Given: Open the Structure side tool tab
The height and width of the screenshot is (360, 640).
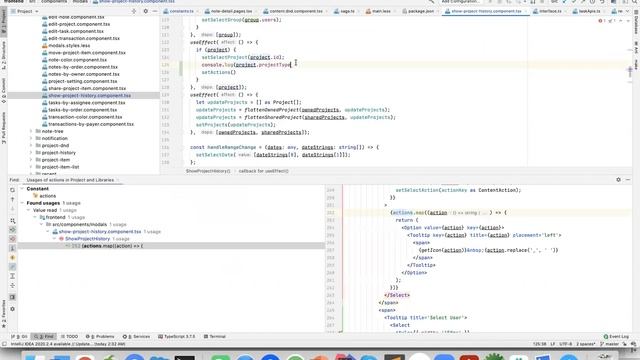Looking at the screenshot, I should coord(4,55).
